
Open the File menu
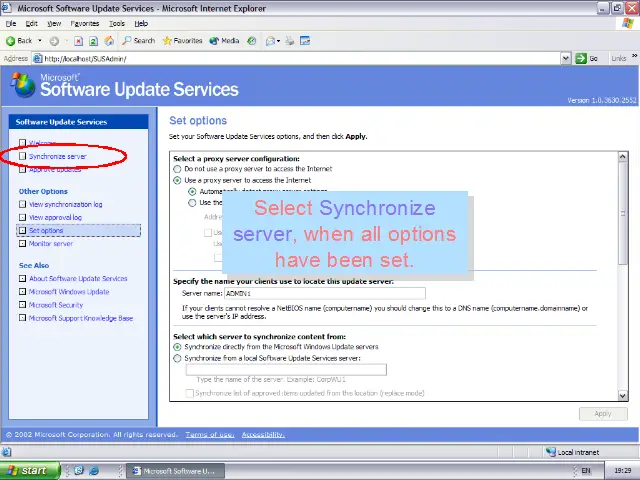pyautogui.click(x=11, y=24)
